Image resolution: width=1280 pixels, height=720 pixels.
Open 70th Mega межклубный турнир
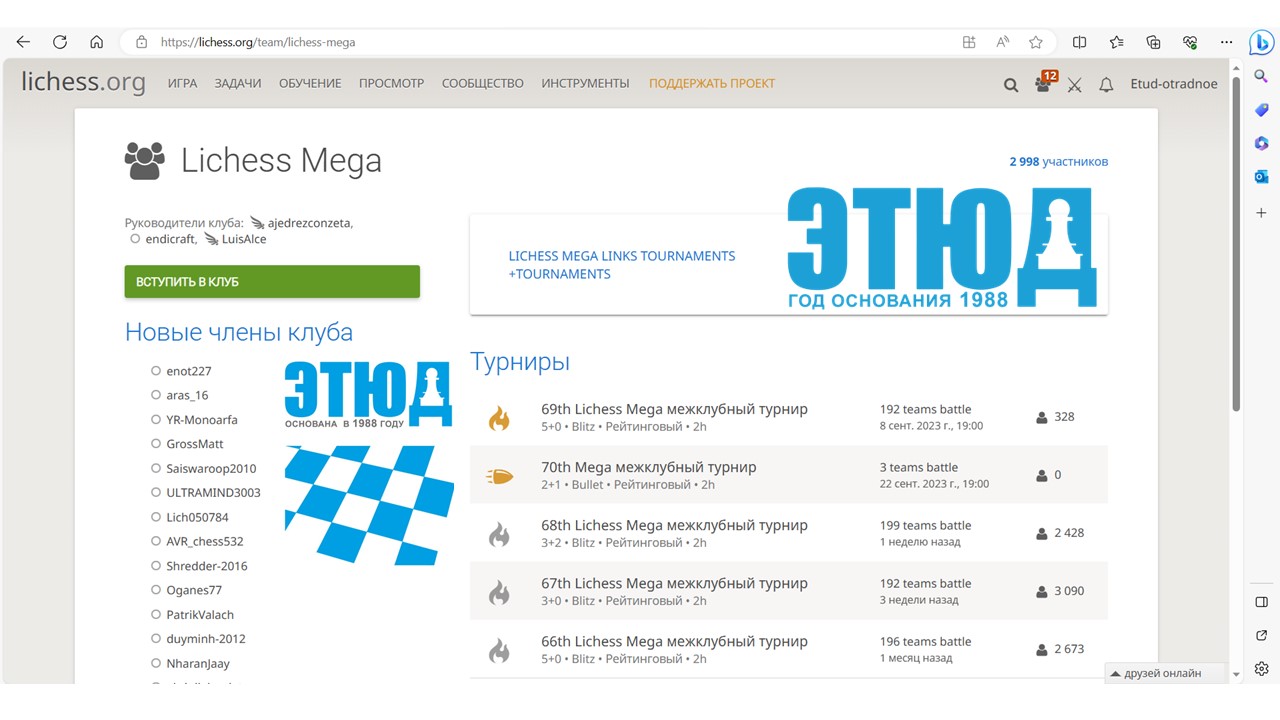(x=649, y=467)
